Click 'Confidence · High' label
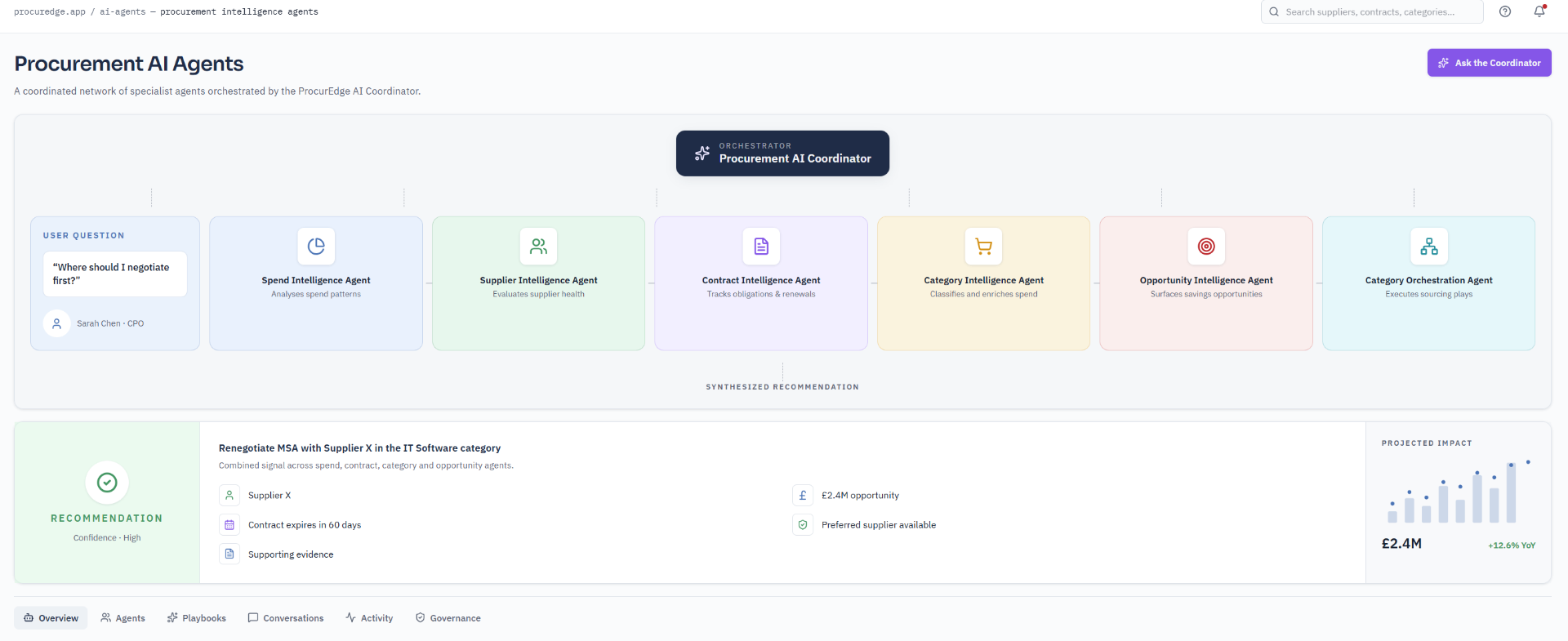The image size is (1568, 641). point(107,538)
